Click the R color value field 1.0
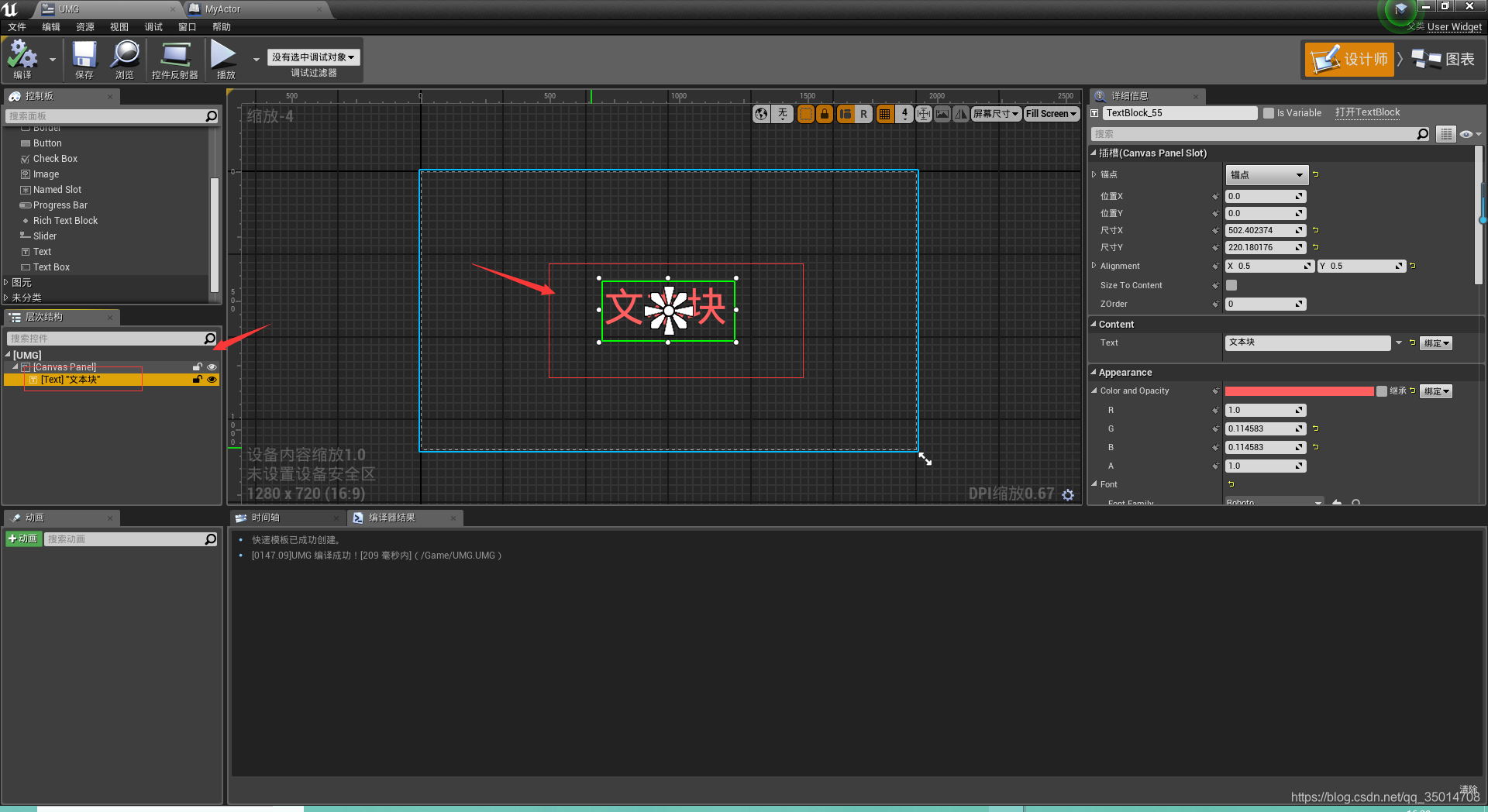The height and width of the screenshot is (812, 1488). (x=1266, y=410)
